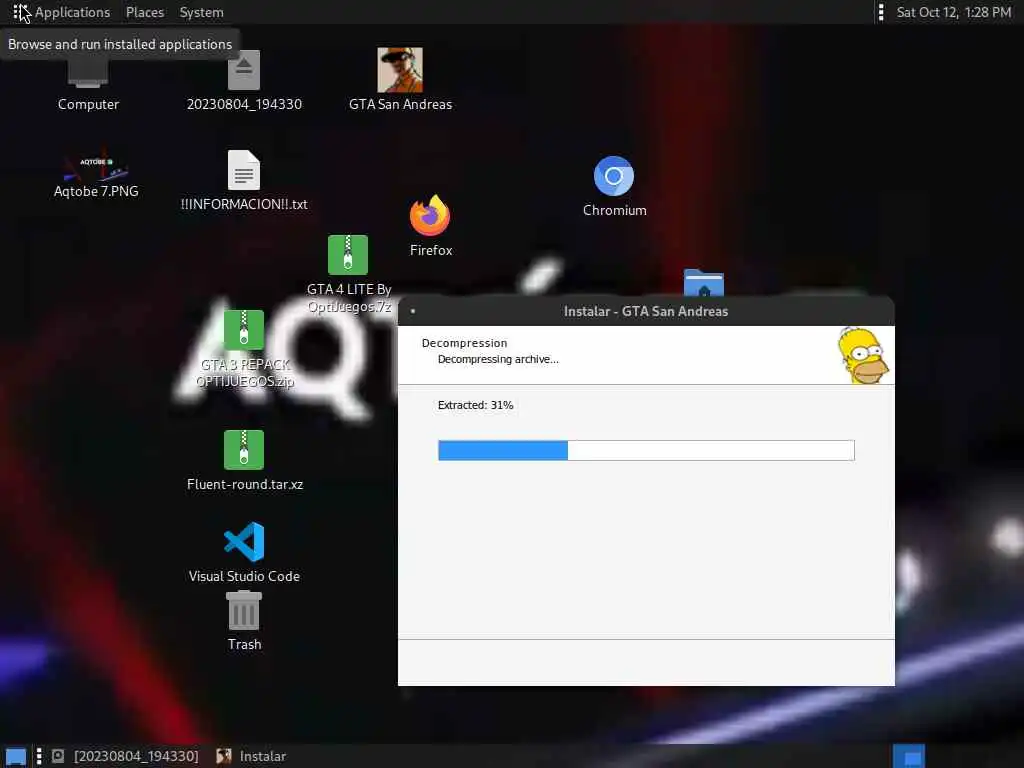
Task: Switch to the [20230804_194330] taskbar window
Action: [x=125, y=756]
